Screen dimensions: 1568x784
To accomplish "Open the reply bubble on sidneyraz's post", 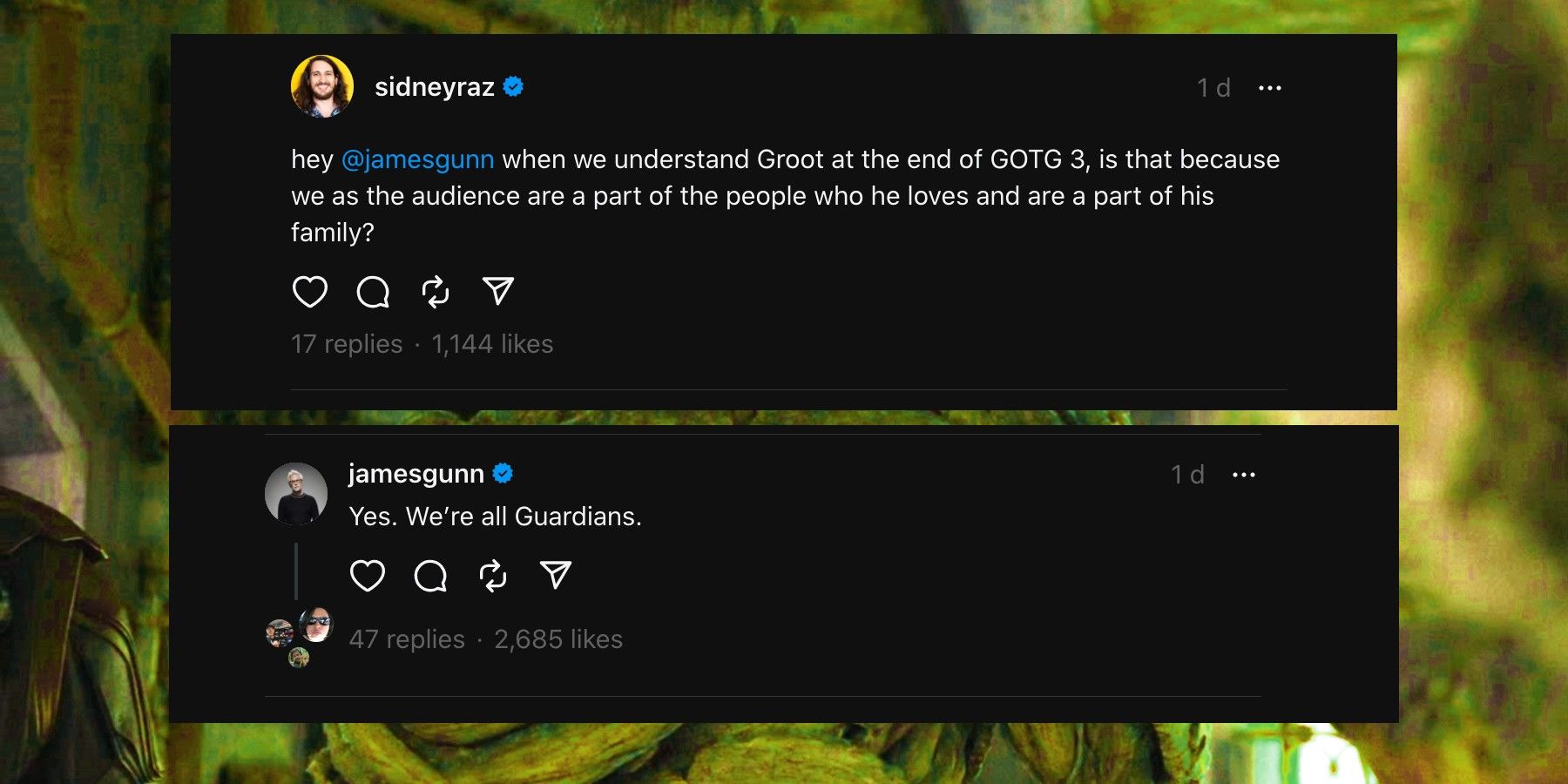I will coord(373,292).
